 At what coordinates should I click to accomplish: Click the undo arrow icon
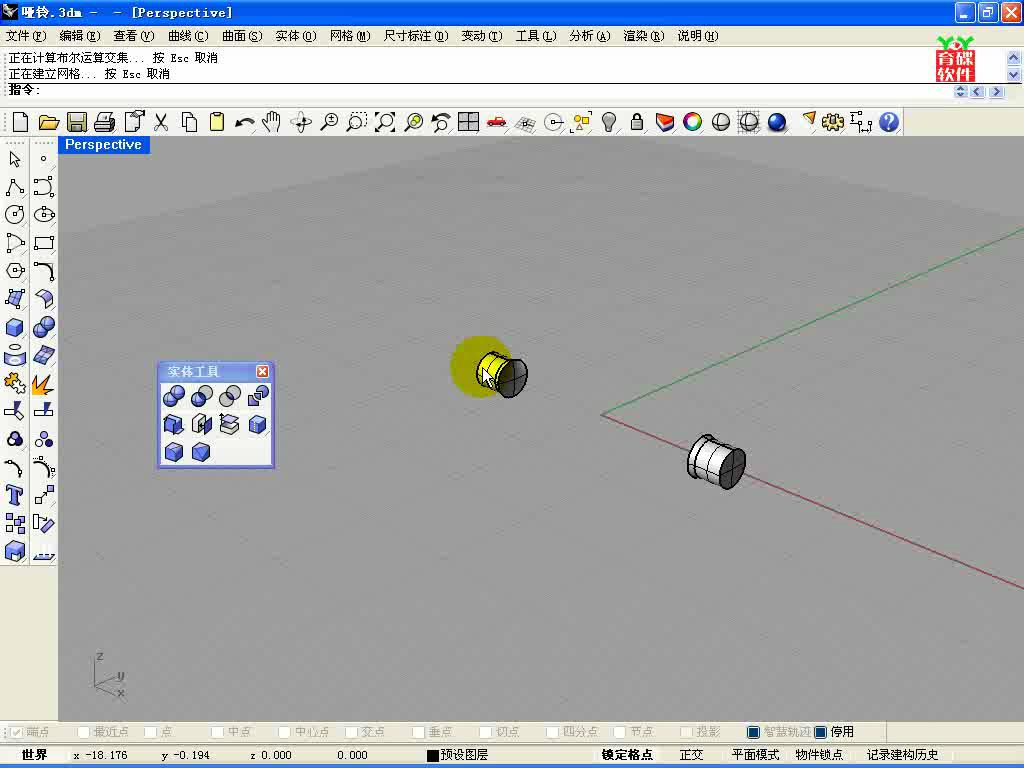pos(244,122)
